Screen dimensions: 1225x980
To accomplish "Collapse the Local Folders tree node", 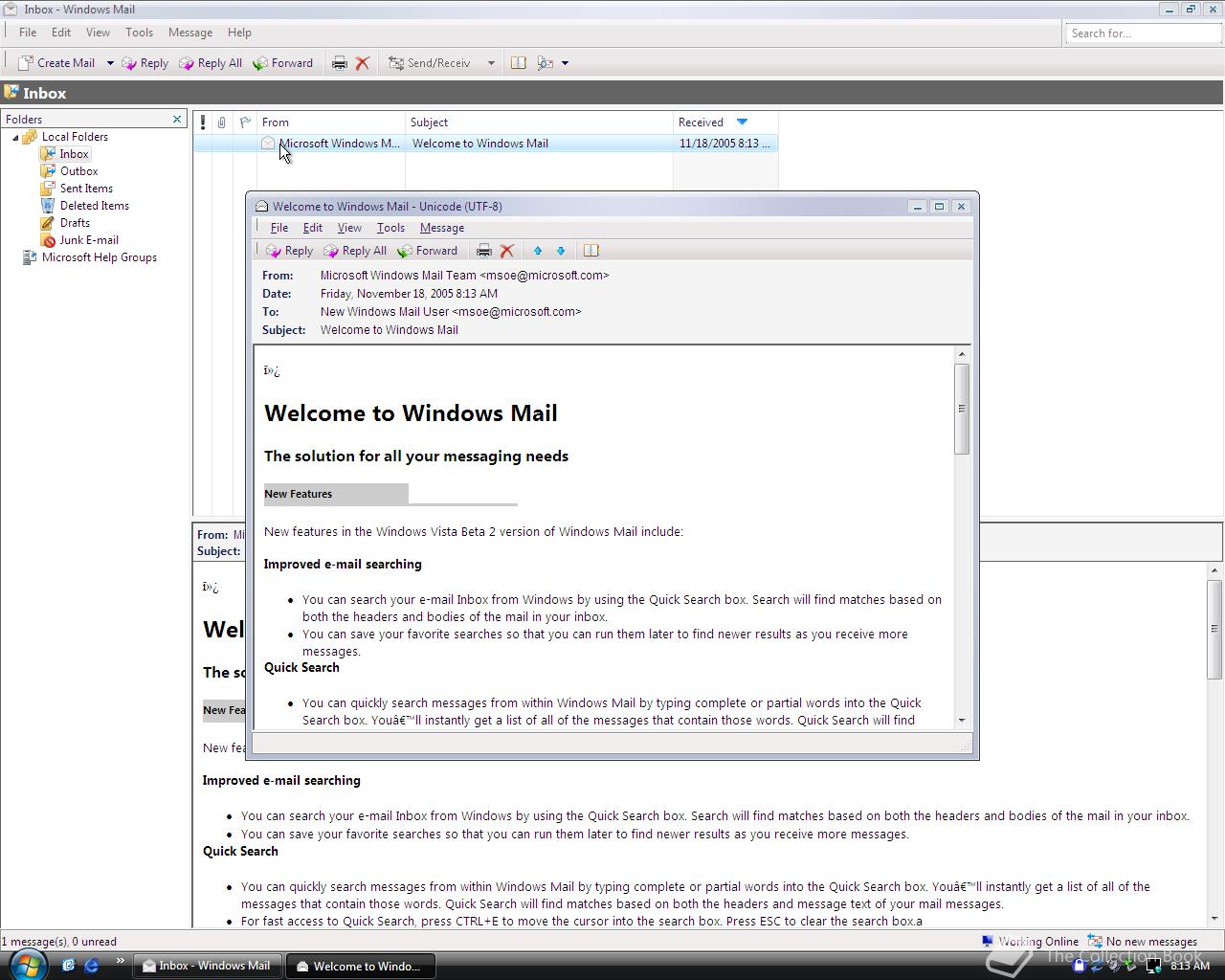I will click(x=15, y=138).
